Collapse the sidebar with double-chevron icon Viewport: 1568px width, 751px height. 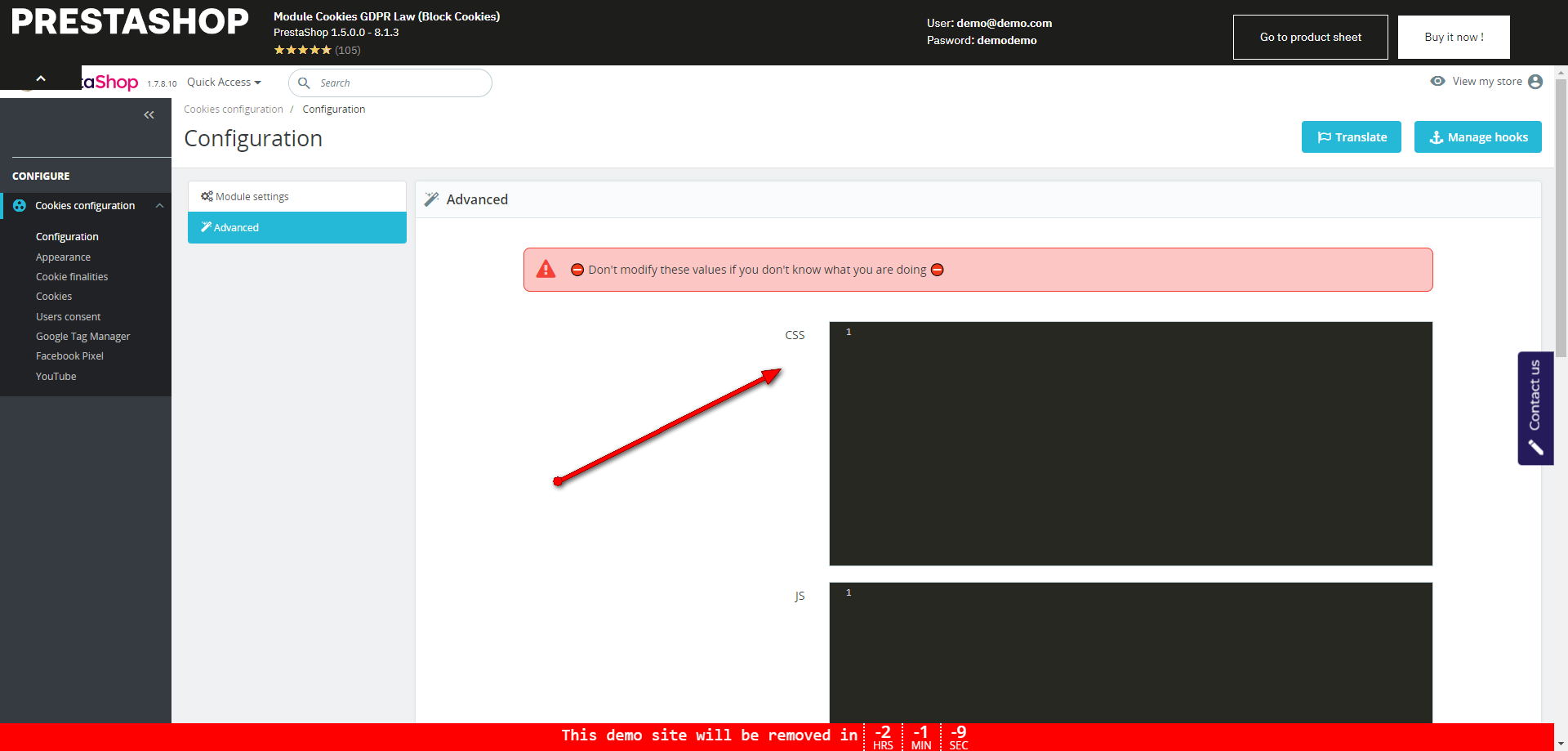point(149,115)
